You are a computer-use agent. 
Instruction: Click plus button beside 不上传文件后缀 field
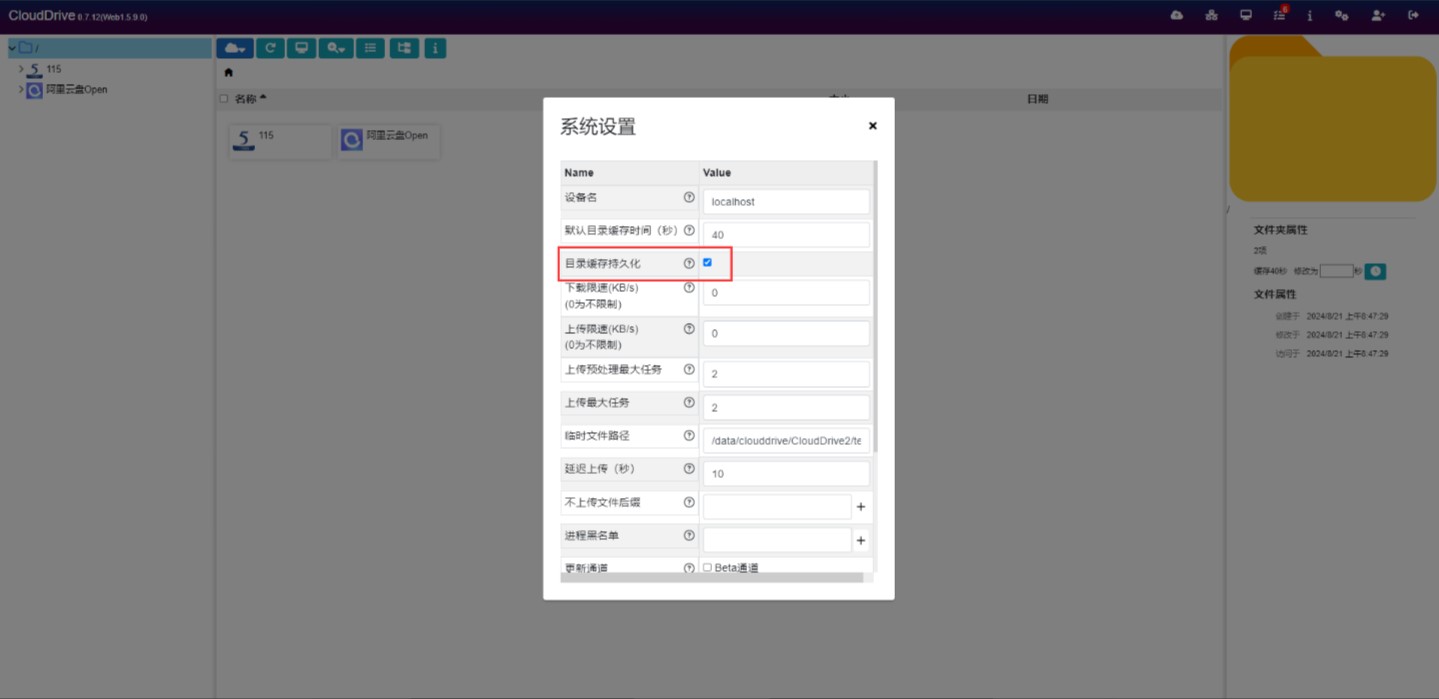tap(860, 507)
